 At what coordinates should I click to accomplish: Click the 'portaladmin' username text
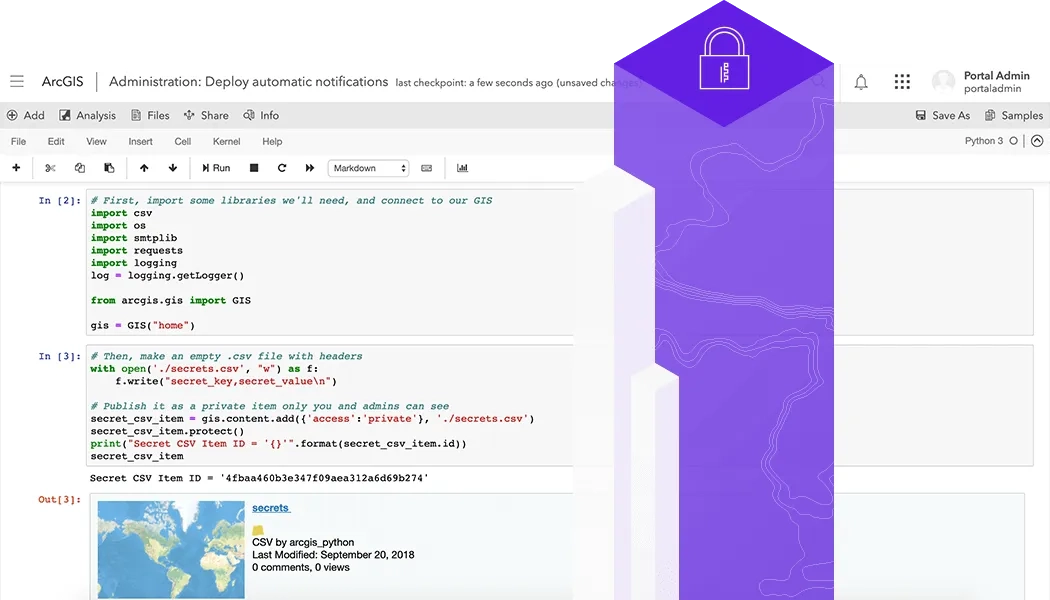click(x=992, y=88)
